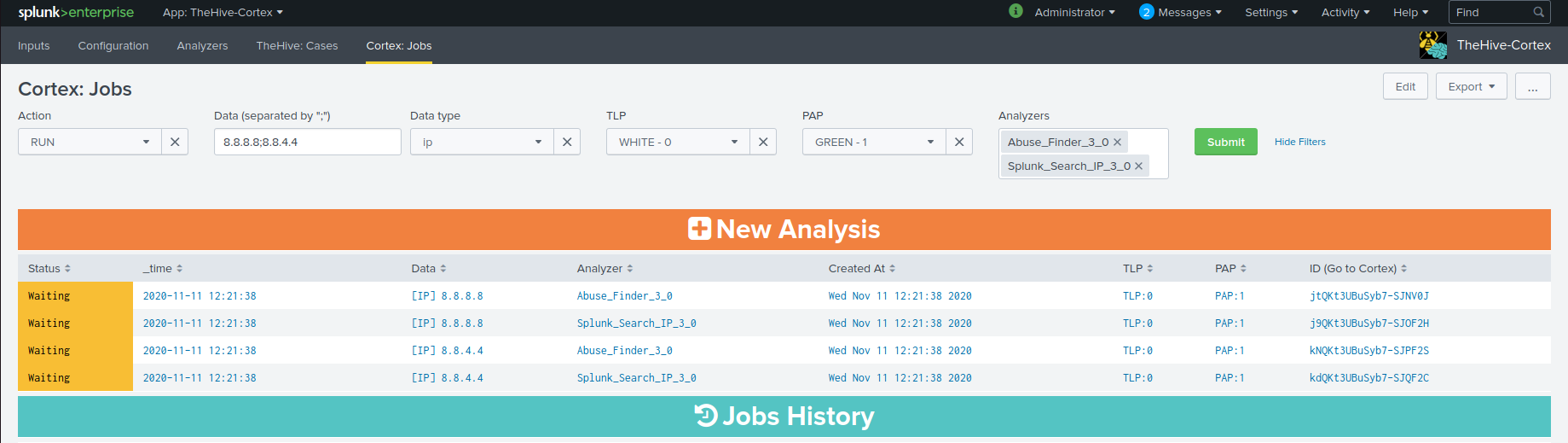Open the Administrator menu
The height and width of the screenshot is (443, 1568).
point(1074,12)
